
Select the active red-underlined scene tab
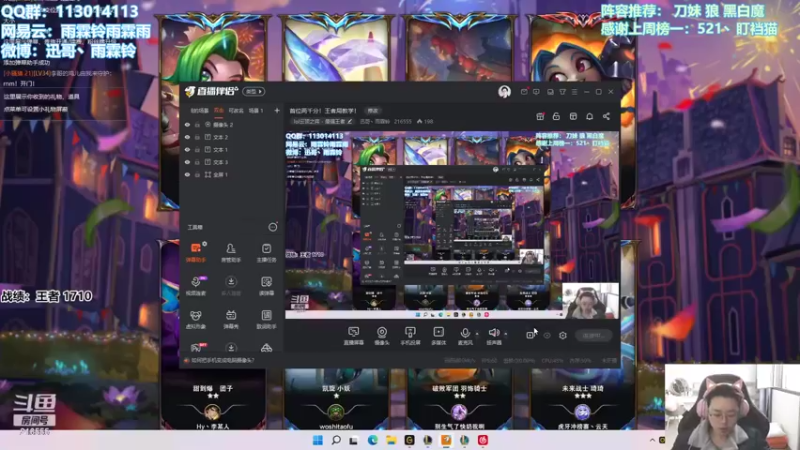coord(219,111)
